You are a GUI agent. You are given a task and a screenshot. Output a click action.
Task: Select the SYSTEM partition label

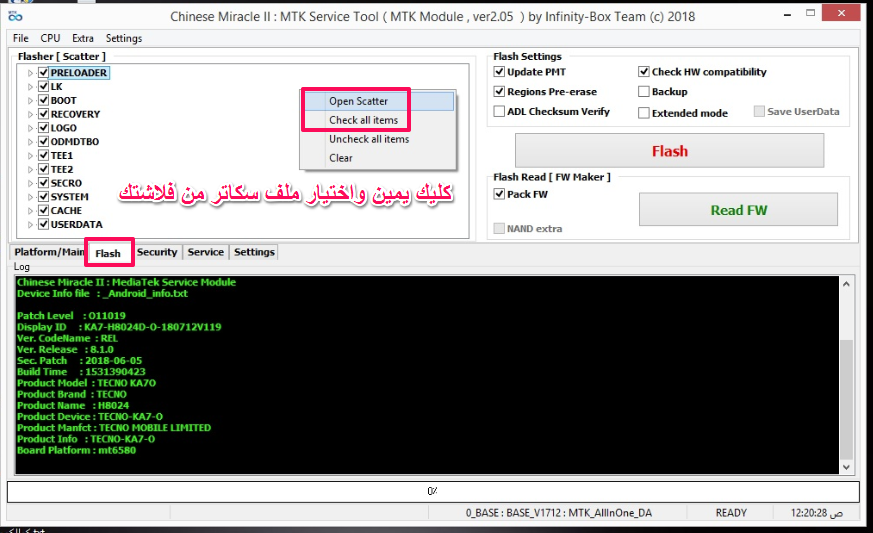tap(70, 197)
